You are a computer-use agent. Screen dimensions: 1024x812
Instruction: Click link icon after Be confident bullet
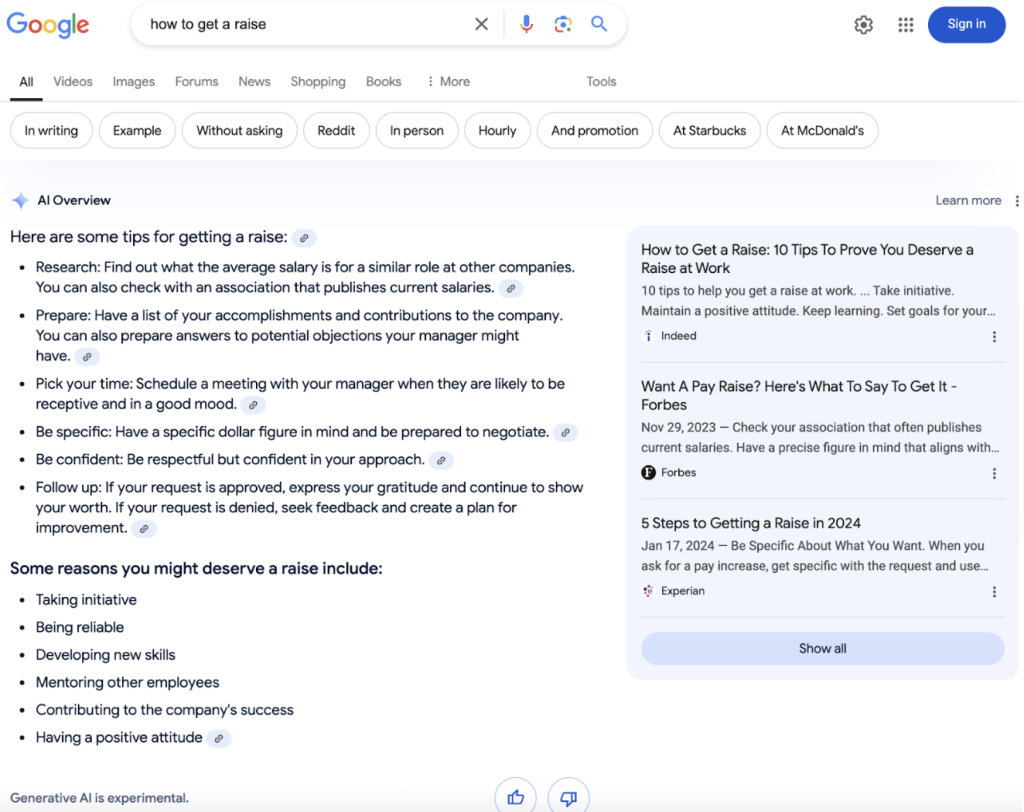pos(441,461)
